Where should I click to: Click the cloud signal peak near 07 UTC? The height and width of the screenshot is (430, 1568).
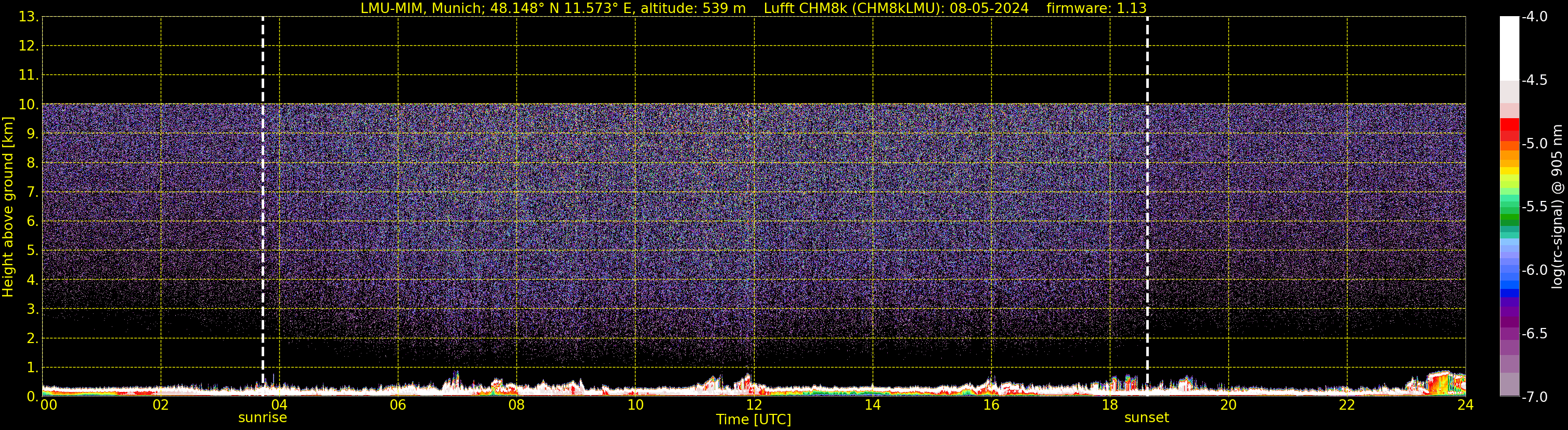[x=454, y=382]
